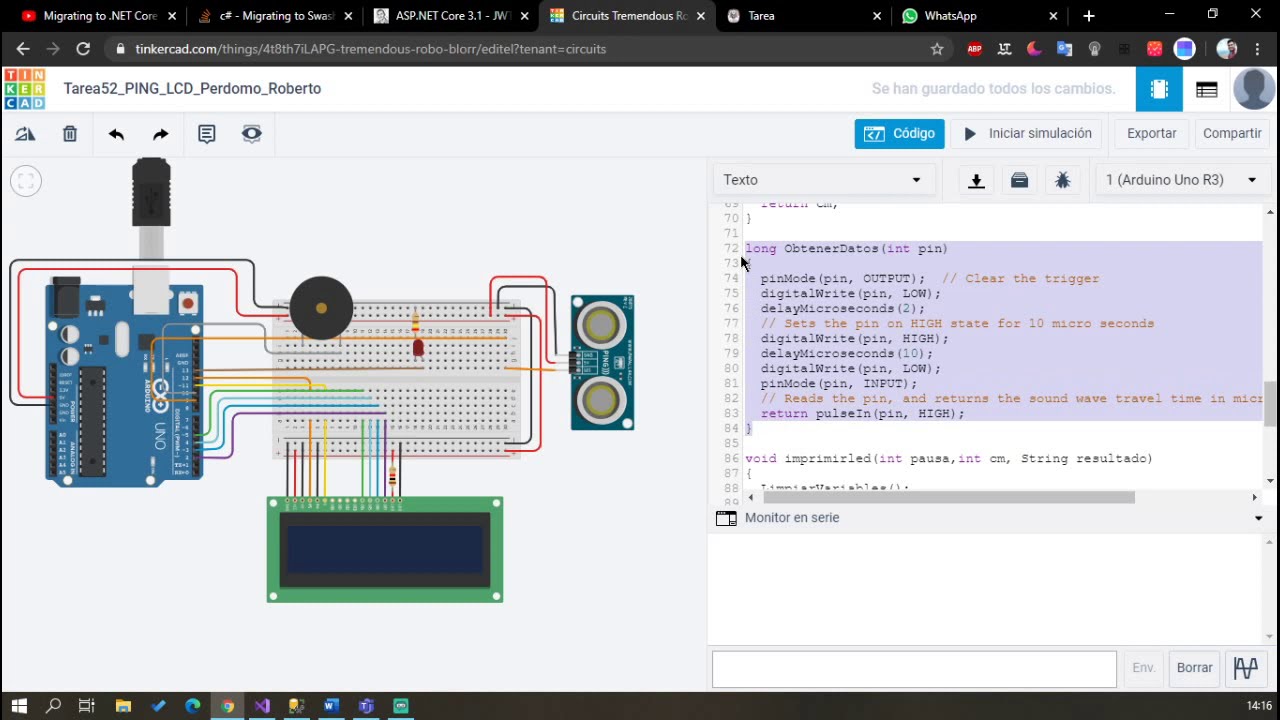Open the Google Translate extension
1280x720 pixels.
(1064, 49)
